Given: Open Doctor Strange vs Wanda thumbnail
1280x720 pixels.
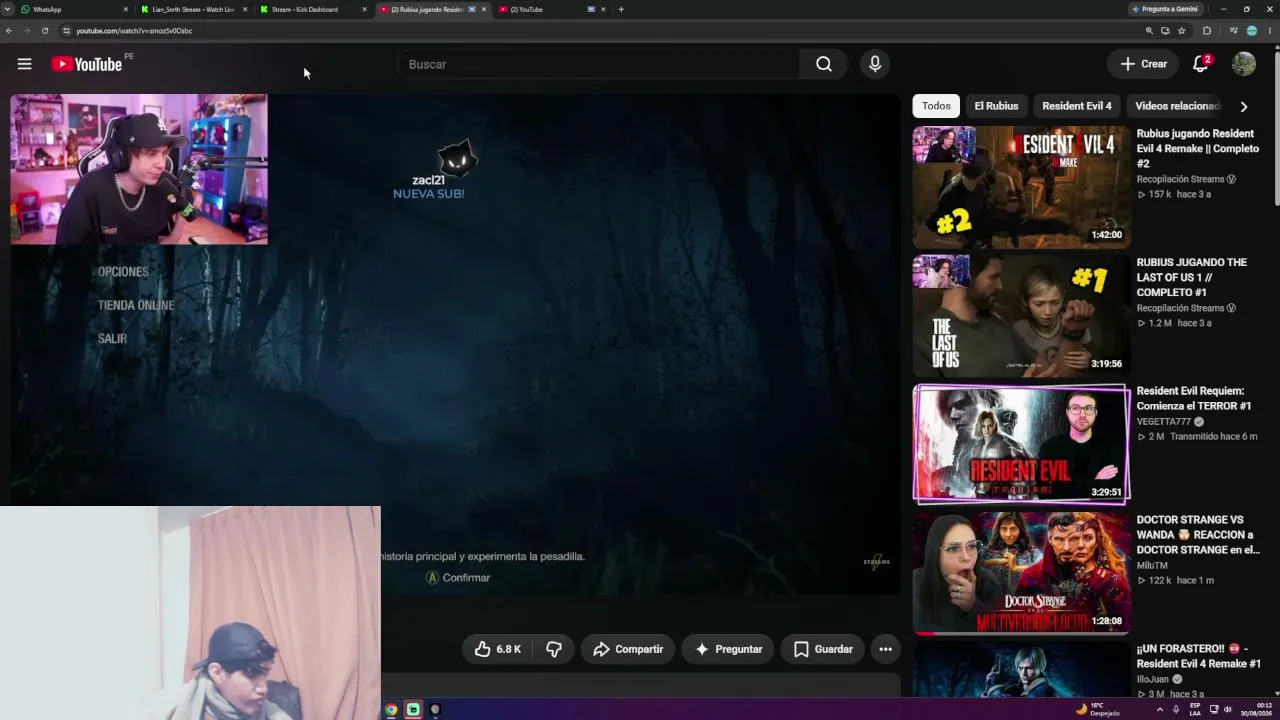Looking at the screenshot, I should pyautogui.click(x=1022, y=573).
